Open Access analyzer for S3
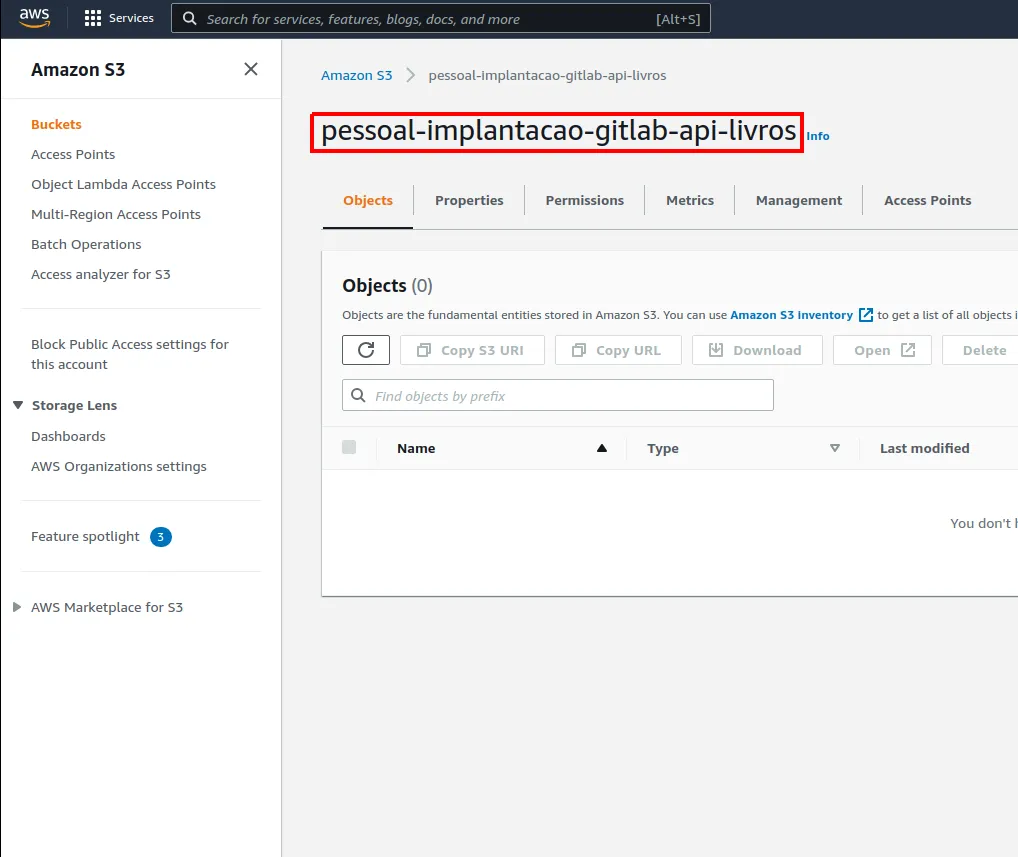 101,274
